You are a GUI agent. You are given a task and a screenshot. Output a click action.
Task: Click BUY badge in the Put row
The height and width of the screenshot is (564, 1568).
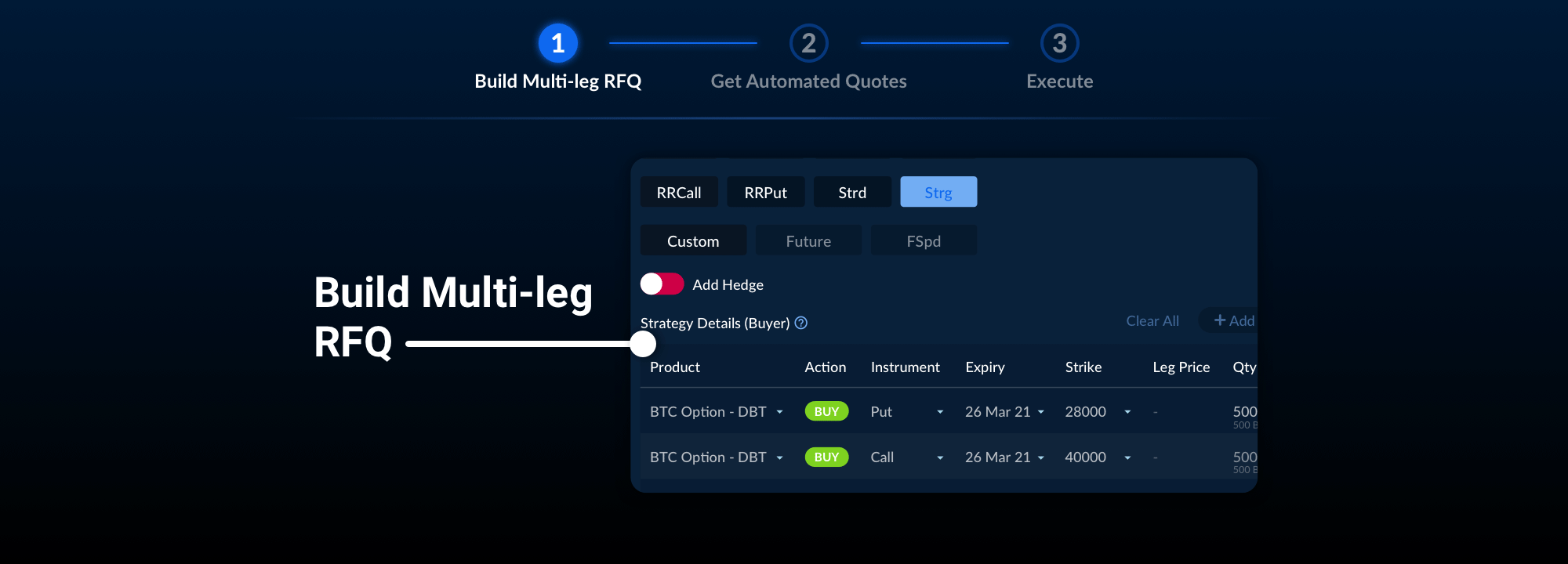[826, 411]
